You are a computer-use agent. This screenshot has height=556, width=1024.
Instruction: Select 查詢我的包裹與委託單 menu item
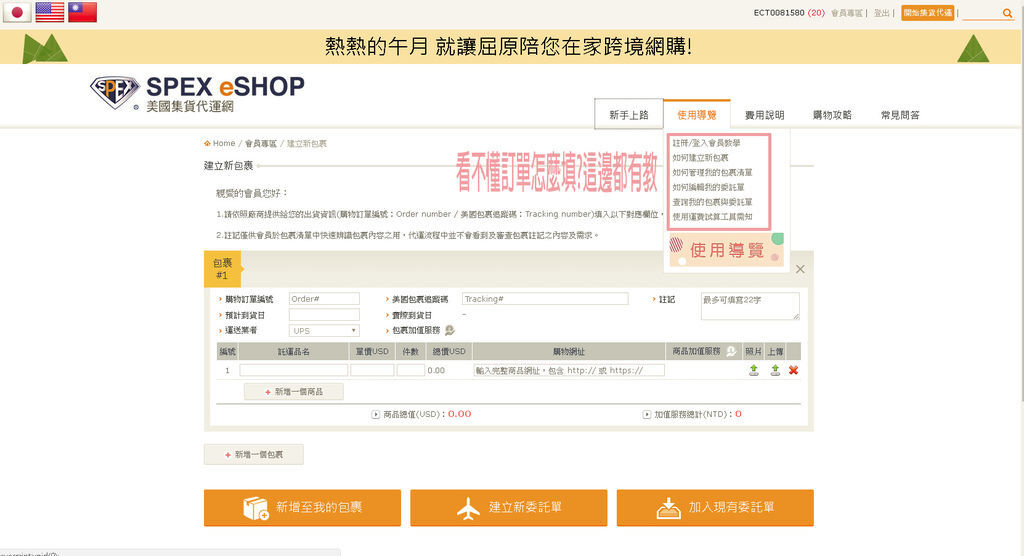[712, 202]
